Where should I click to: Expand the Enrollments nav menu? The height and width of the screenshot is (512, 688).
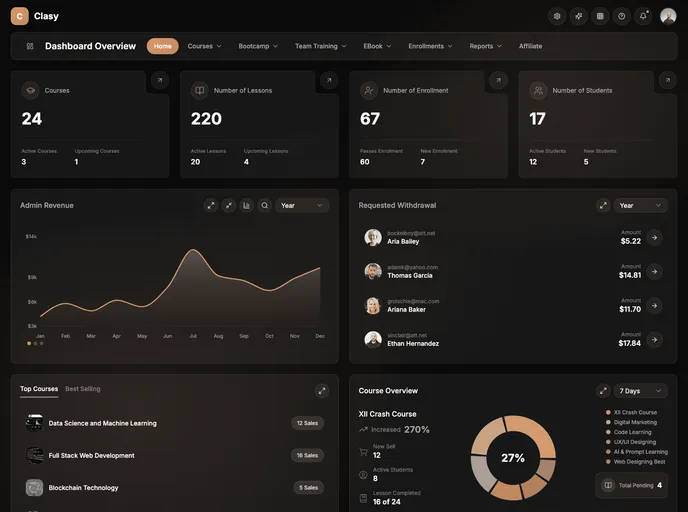(x=430, y=46)
